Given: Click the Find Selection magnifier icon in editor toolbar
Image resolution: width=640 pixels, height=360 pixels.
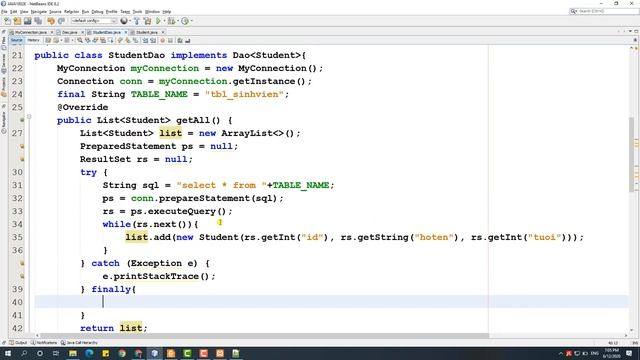Looking at the screenshot, I should [80, 40].
